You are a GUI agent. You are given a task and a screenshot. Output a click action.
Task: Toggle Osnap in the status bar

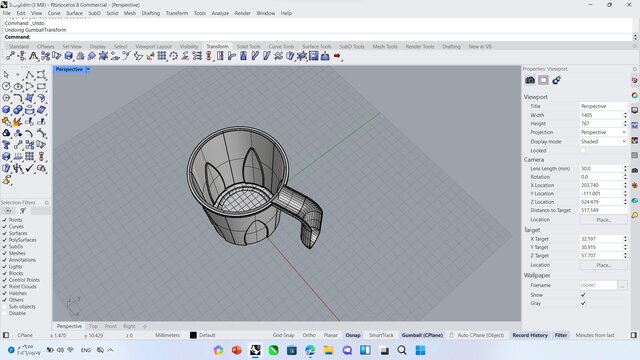tap(353, 335)
